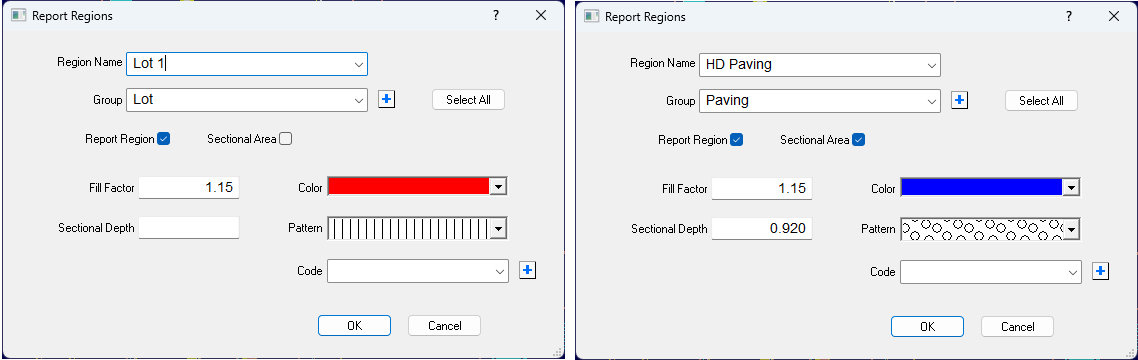Image resolution: width=1138 pixels, height=360 pixels.
Task: Add new code in Lot 1 dialog
Action: click(x=528, y=271)
